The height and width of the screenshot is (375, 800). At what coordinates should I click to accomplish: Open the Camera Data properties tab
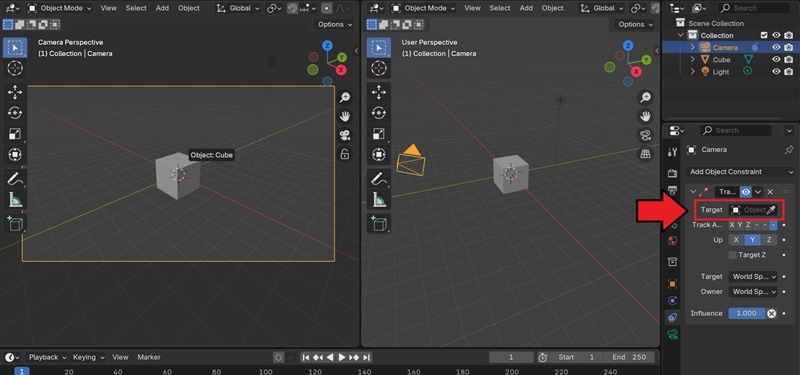[672, 335]
